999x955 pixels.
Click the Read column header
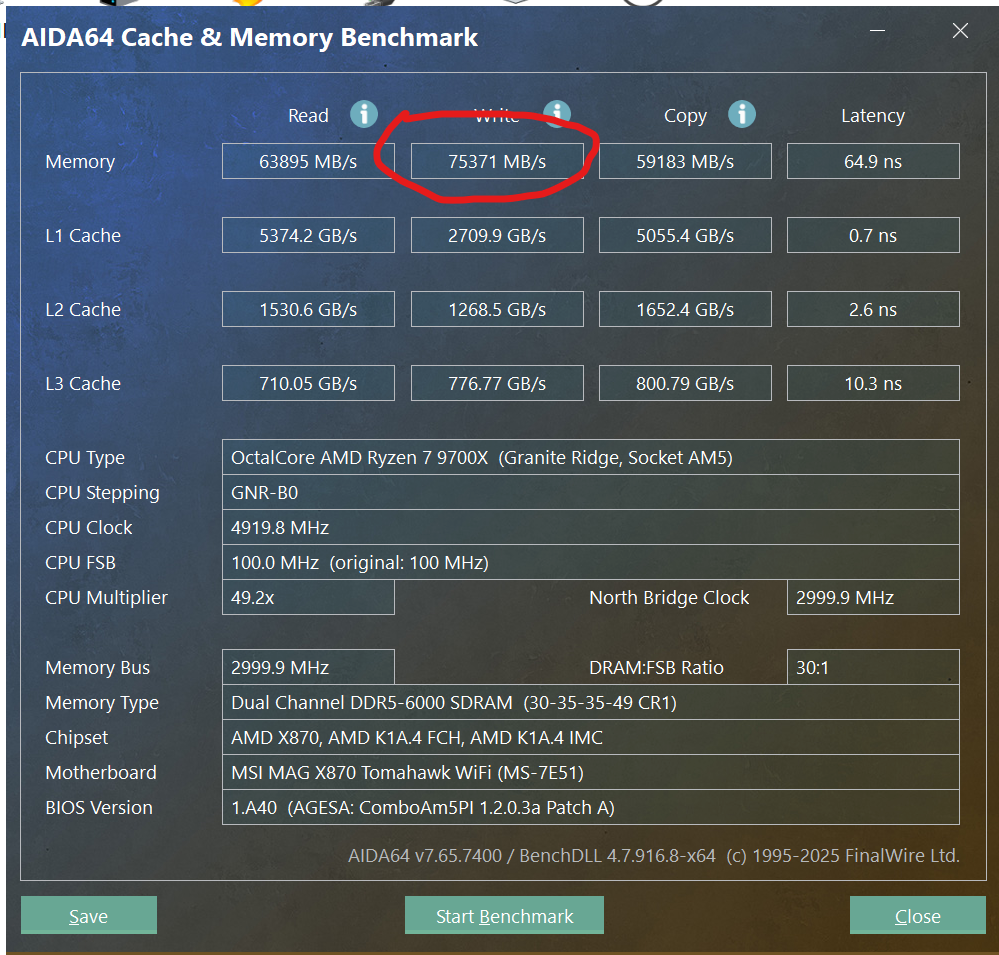pos(308,115)
